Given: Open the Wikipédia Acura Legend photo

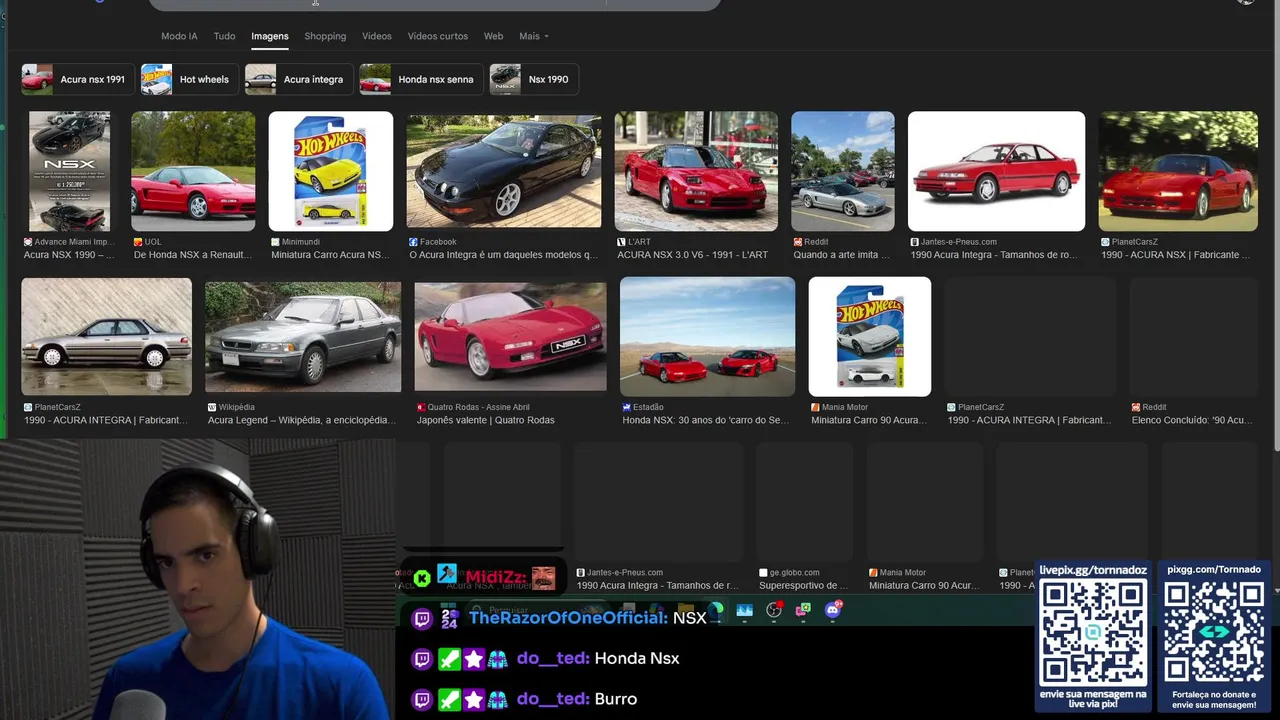Looking at the screenshot, I should (303, 337).
